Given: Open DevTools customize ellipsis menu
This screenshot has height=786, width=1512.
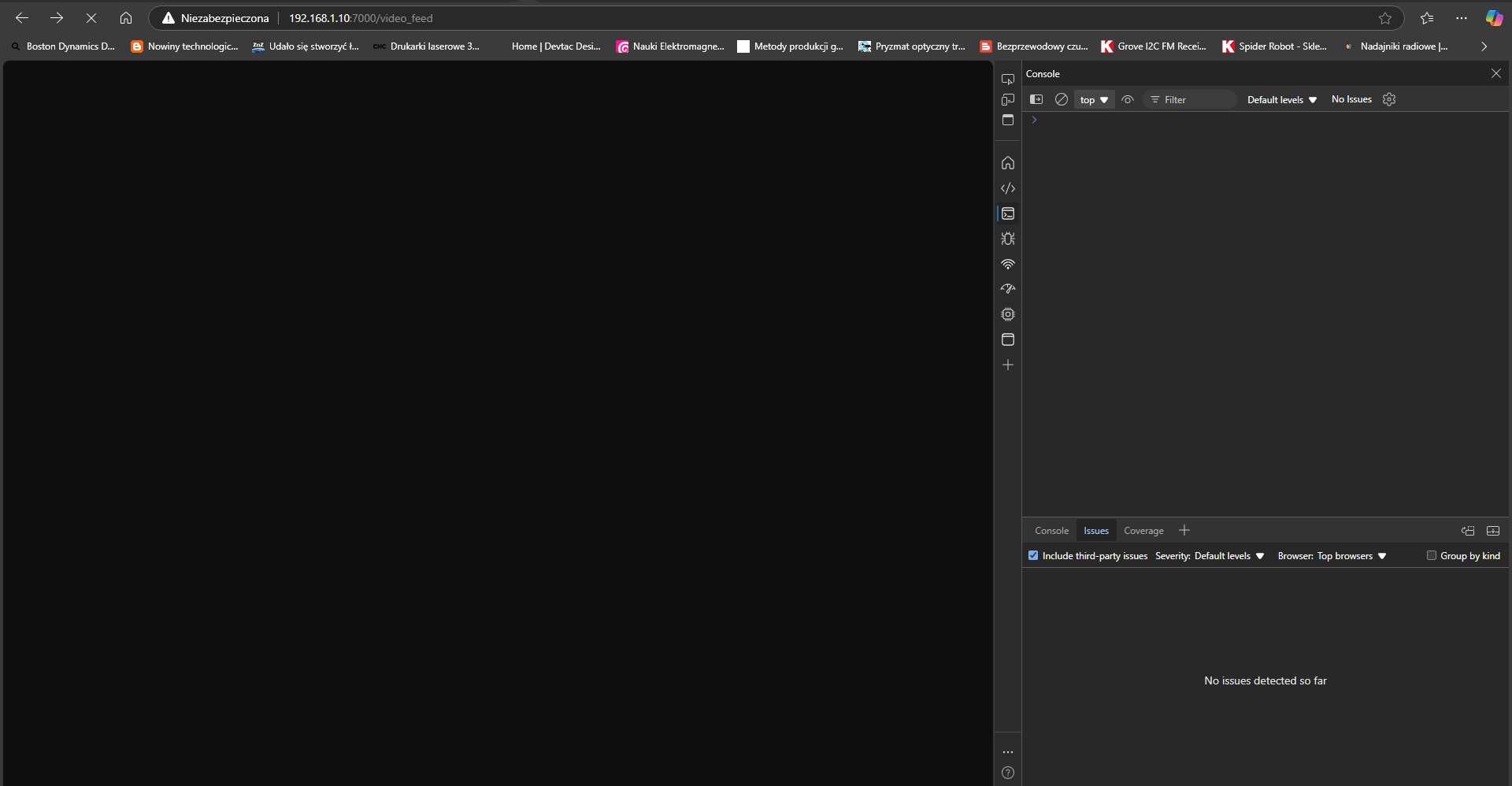Looking at the screenshot, I should pyautogui.click(x=1008, y=752).
